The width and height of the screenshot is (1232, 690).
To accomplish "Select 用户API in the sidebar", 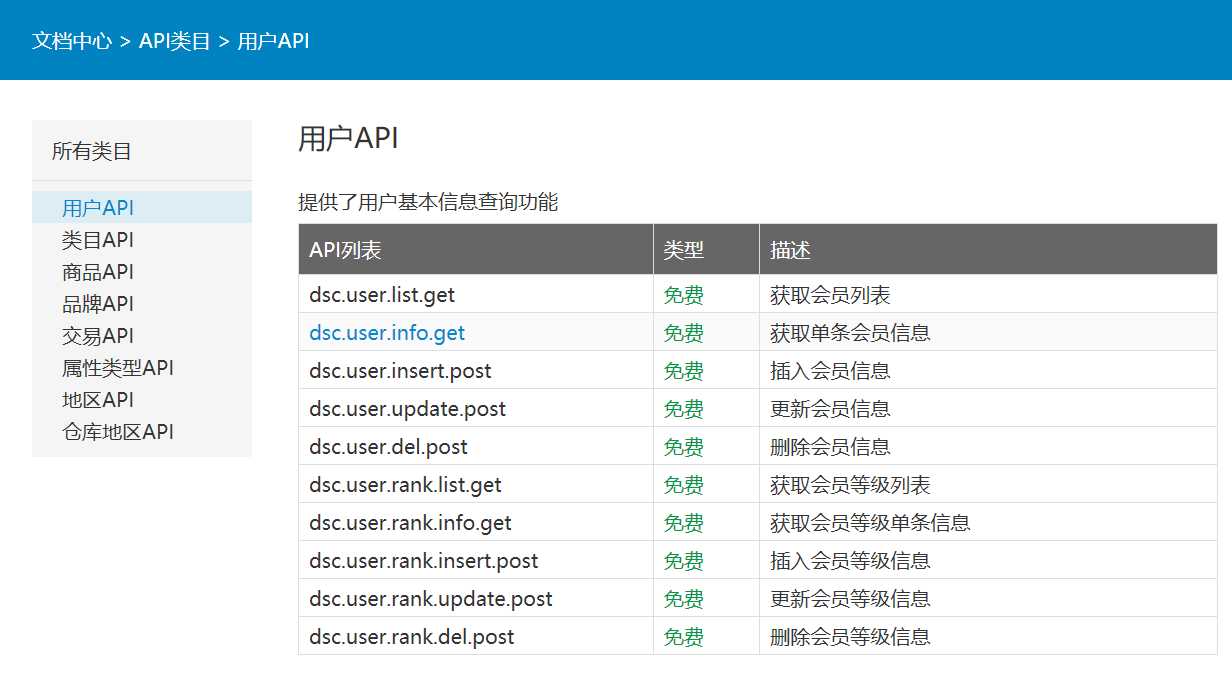I will point(98,208).
